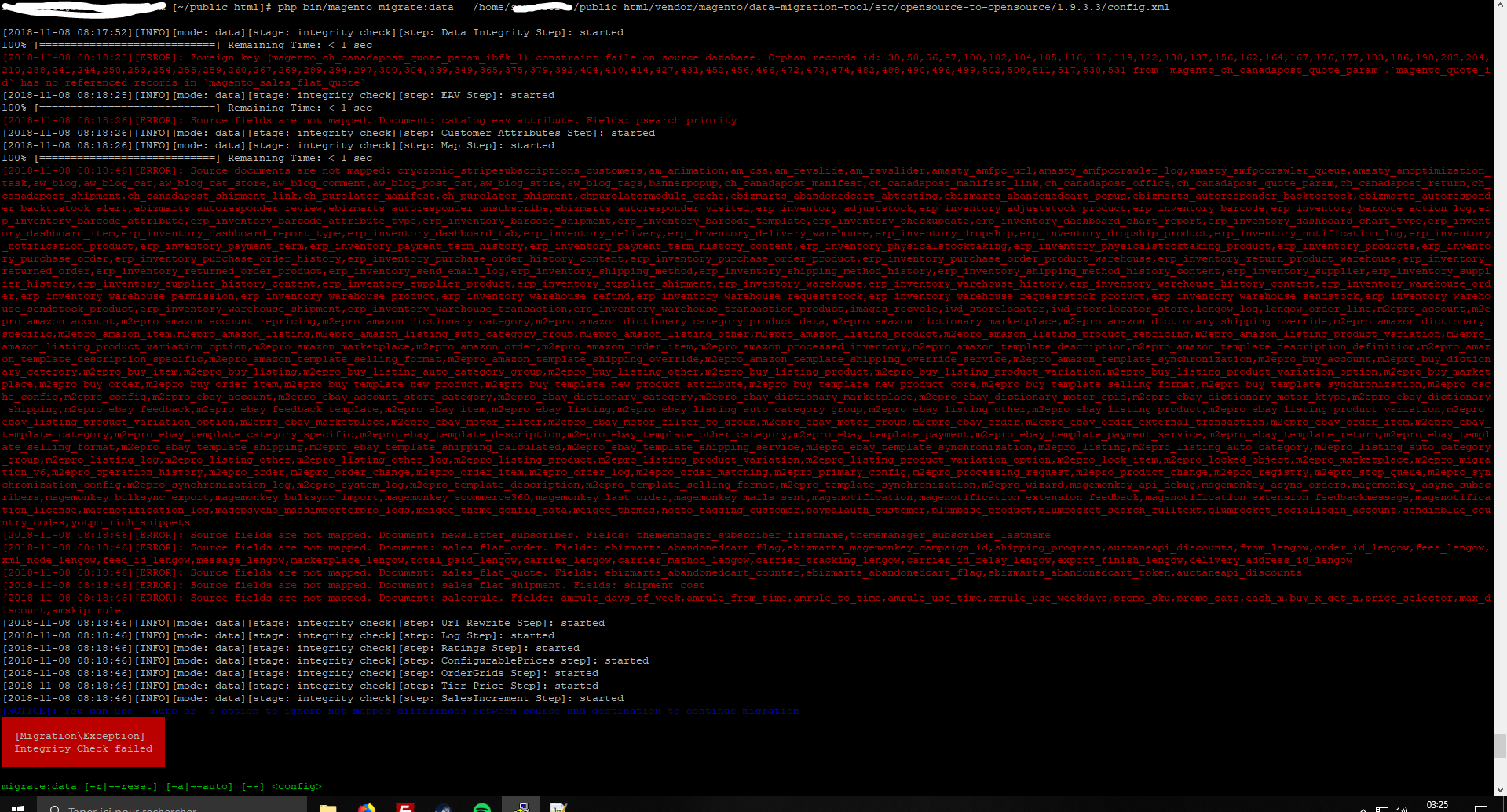1507x812 pixels.
Task: Click the 'salesrule. Fields: amrule_days_of_week' error line
Action: pos(746,604)
